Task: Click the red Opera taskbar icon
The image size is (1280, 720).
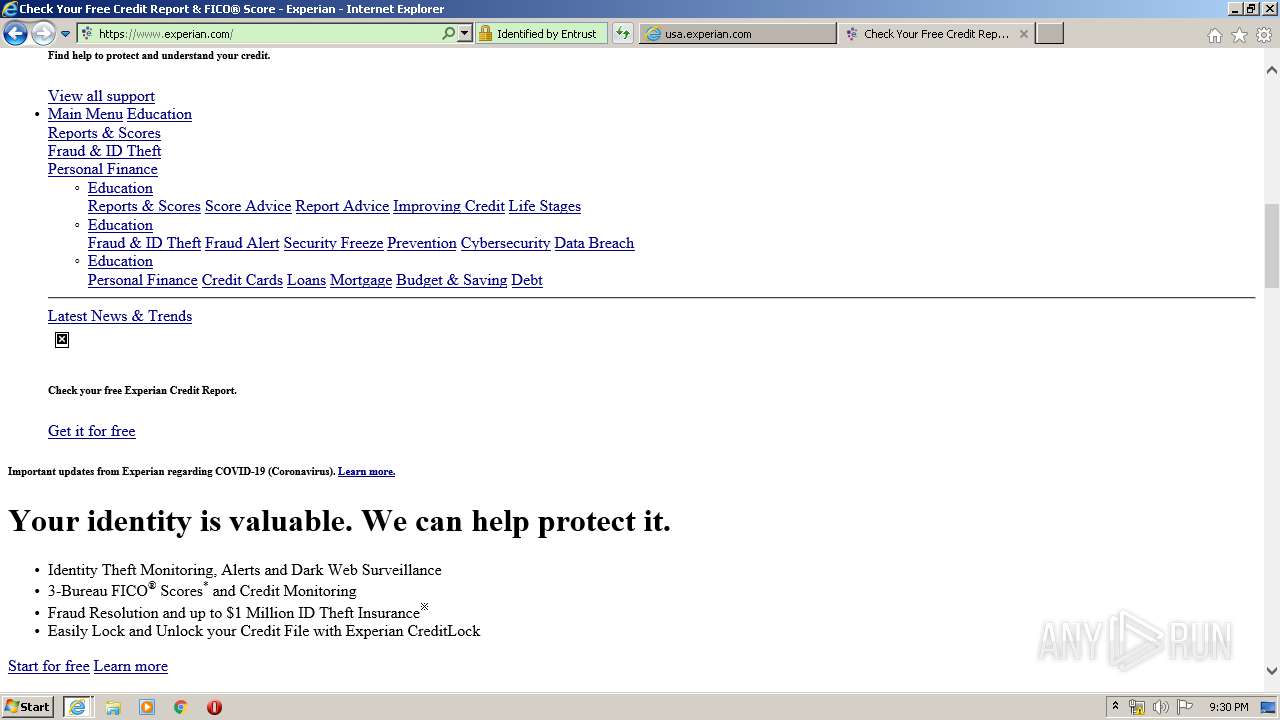Action: tap(214, 707)
